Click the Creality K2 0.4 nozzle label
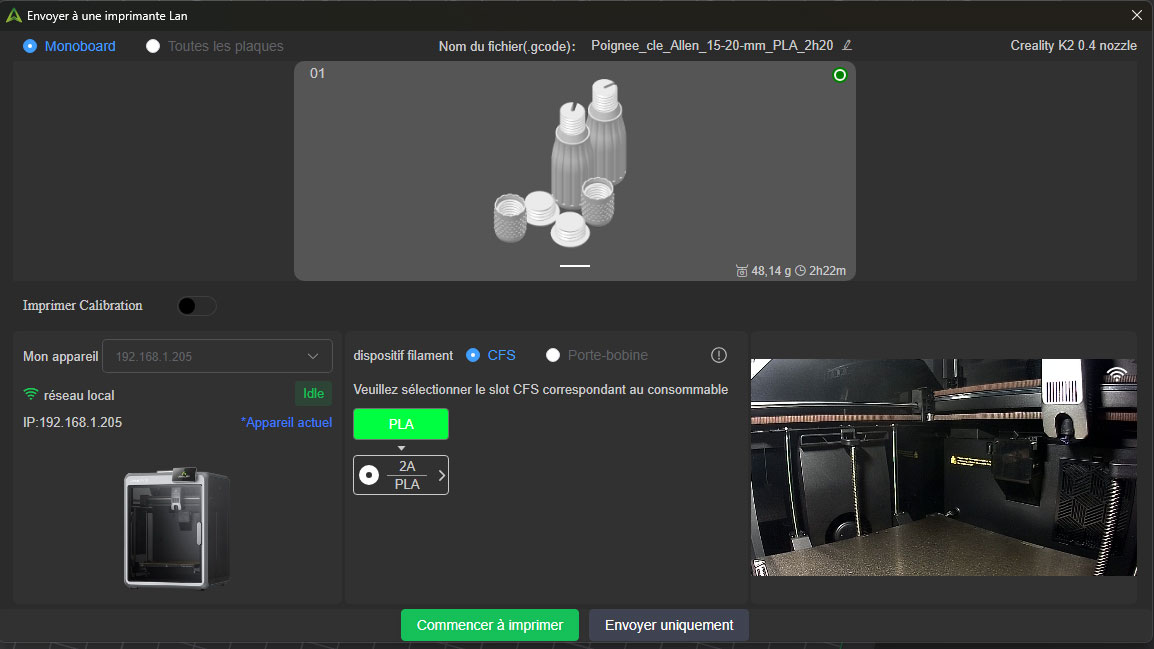 (x=1073, y=46)
